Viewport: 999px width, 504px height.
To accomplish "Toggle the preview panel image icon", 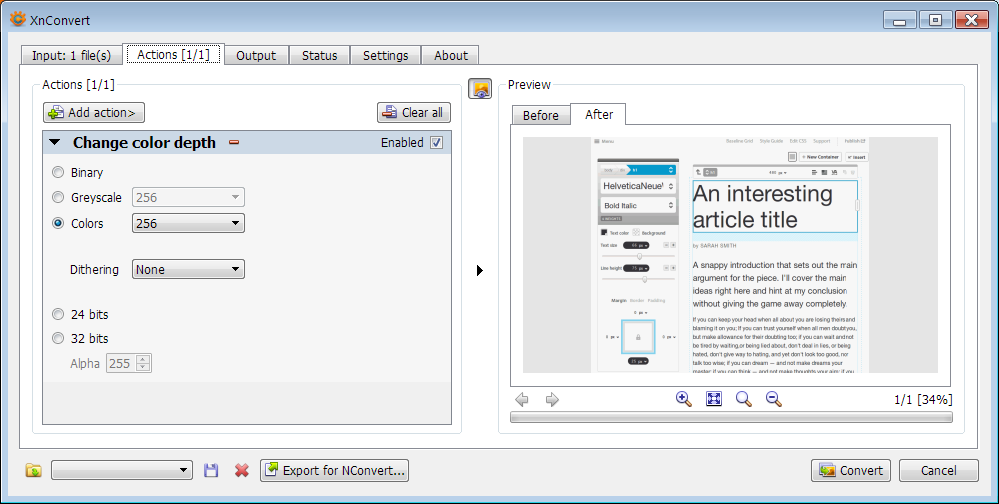I will [x=480, y=89].
